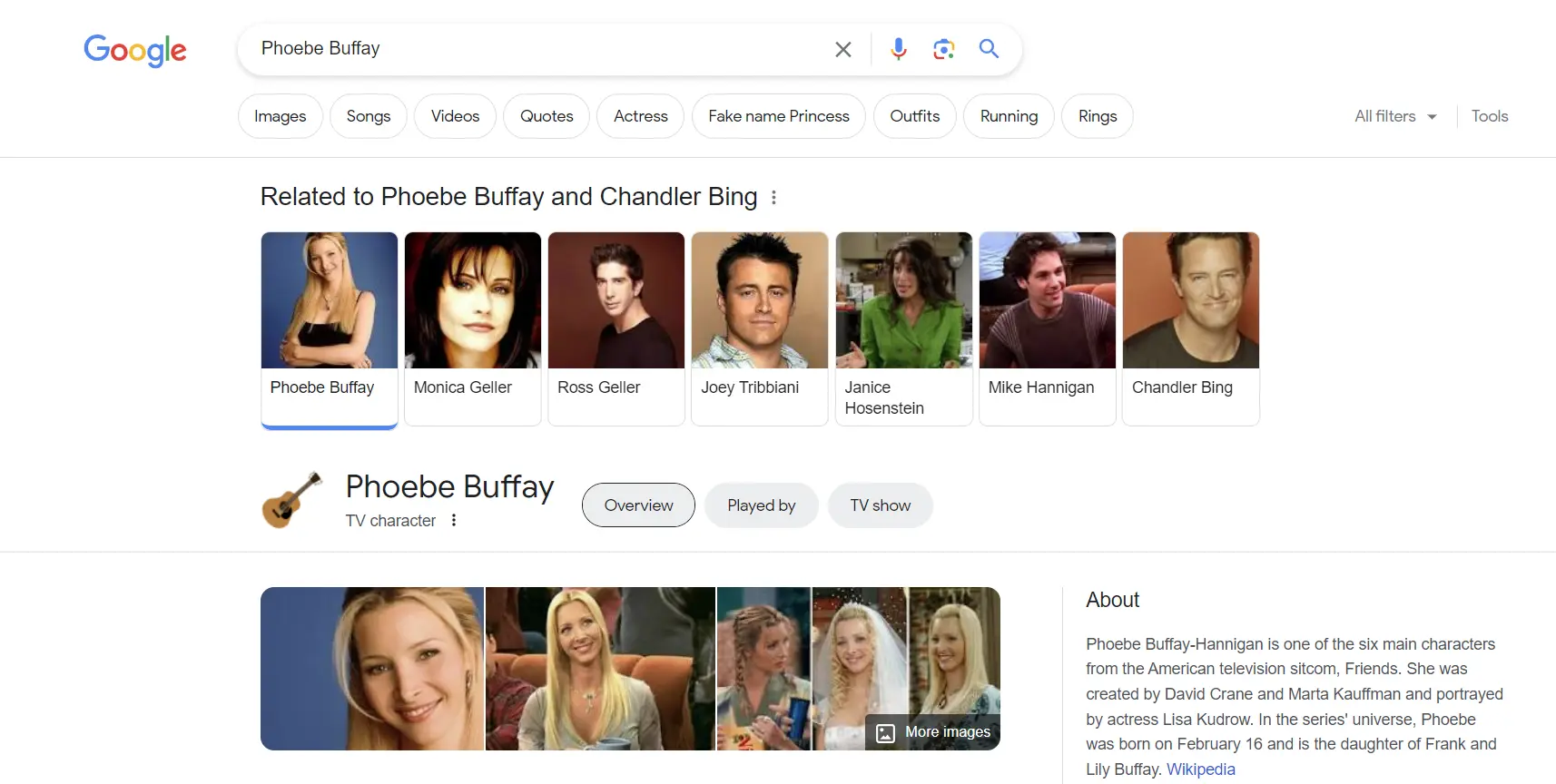Select the Images filter chip
Image resolution: width=1556 pixels, height=784 pixels.
[281, 116]
